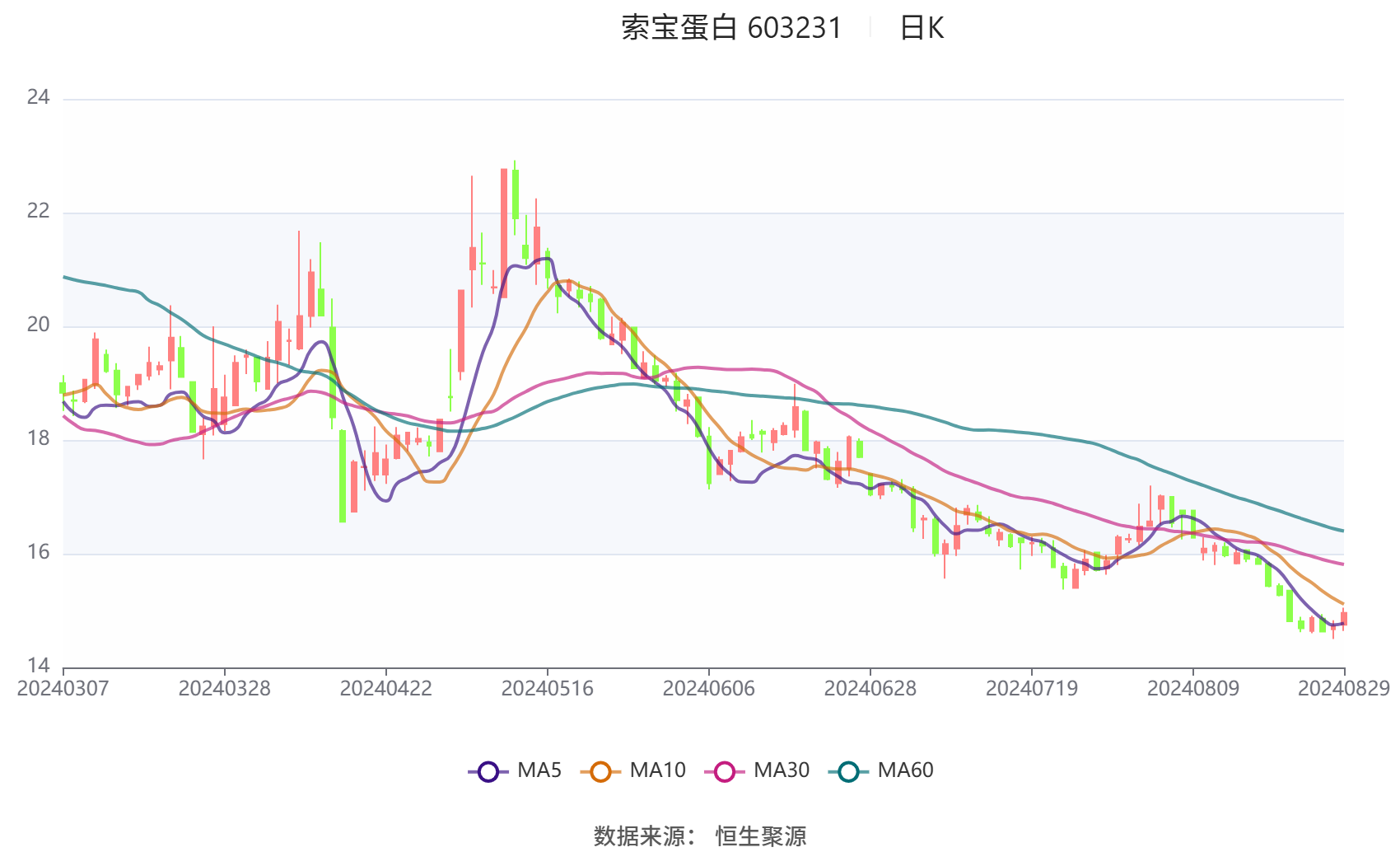1400x852 pixels.
Task: Toggle the MA5 legend series
Action: click(515, 771)
